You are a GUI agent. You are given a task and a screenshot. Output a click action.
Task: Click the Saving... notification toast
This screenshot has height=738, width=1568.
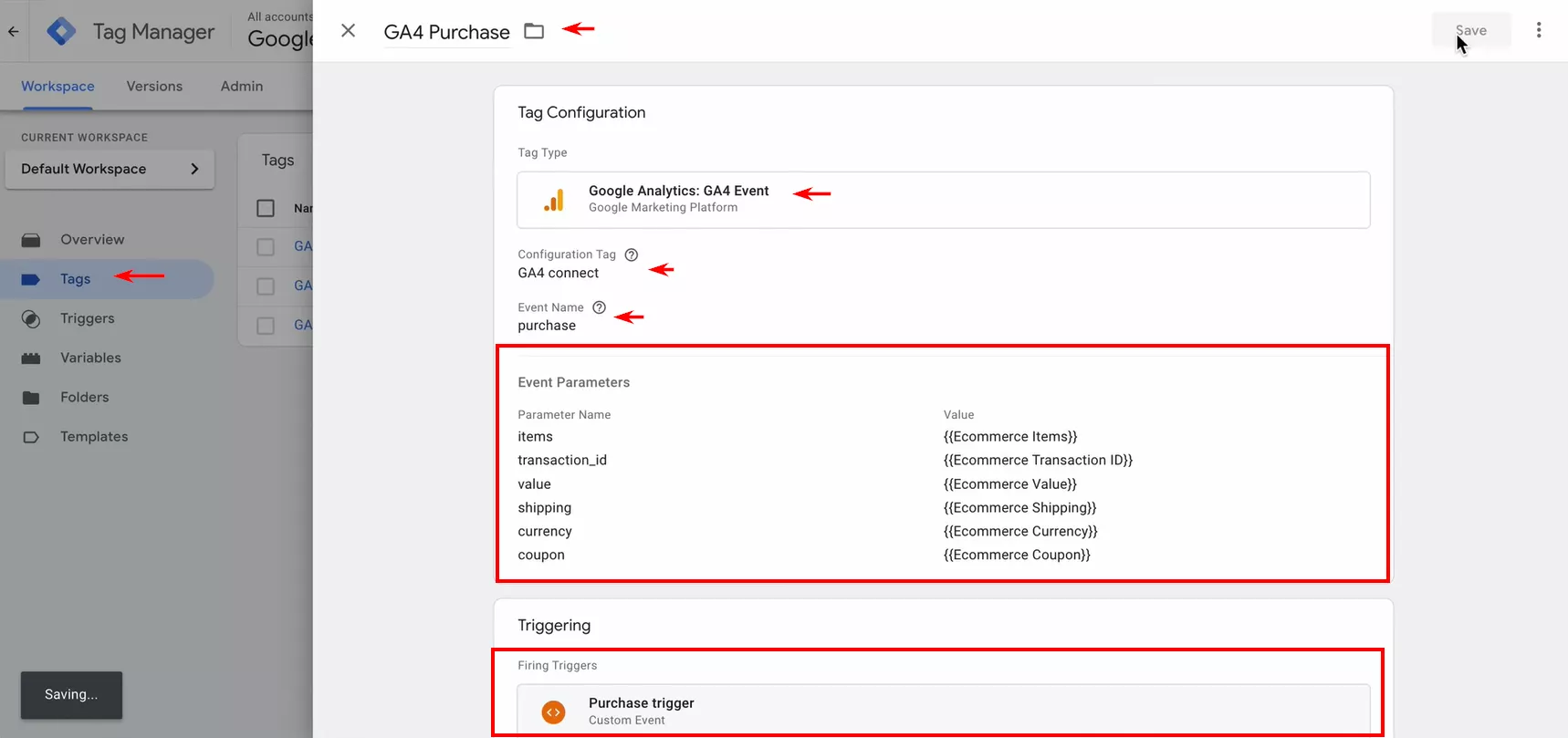[71, 695]
